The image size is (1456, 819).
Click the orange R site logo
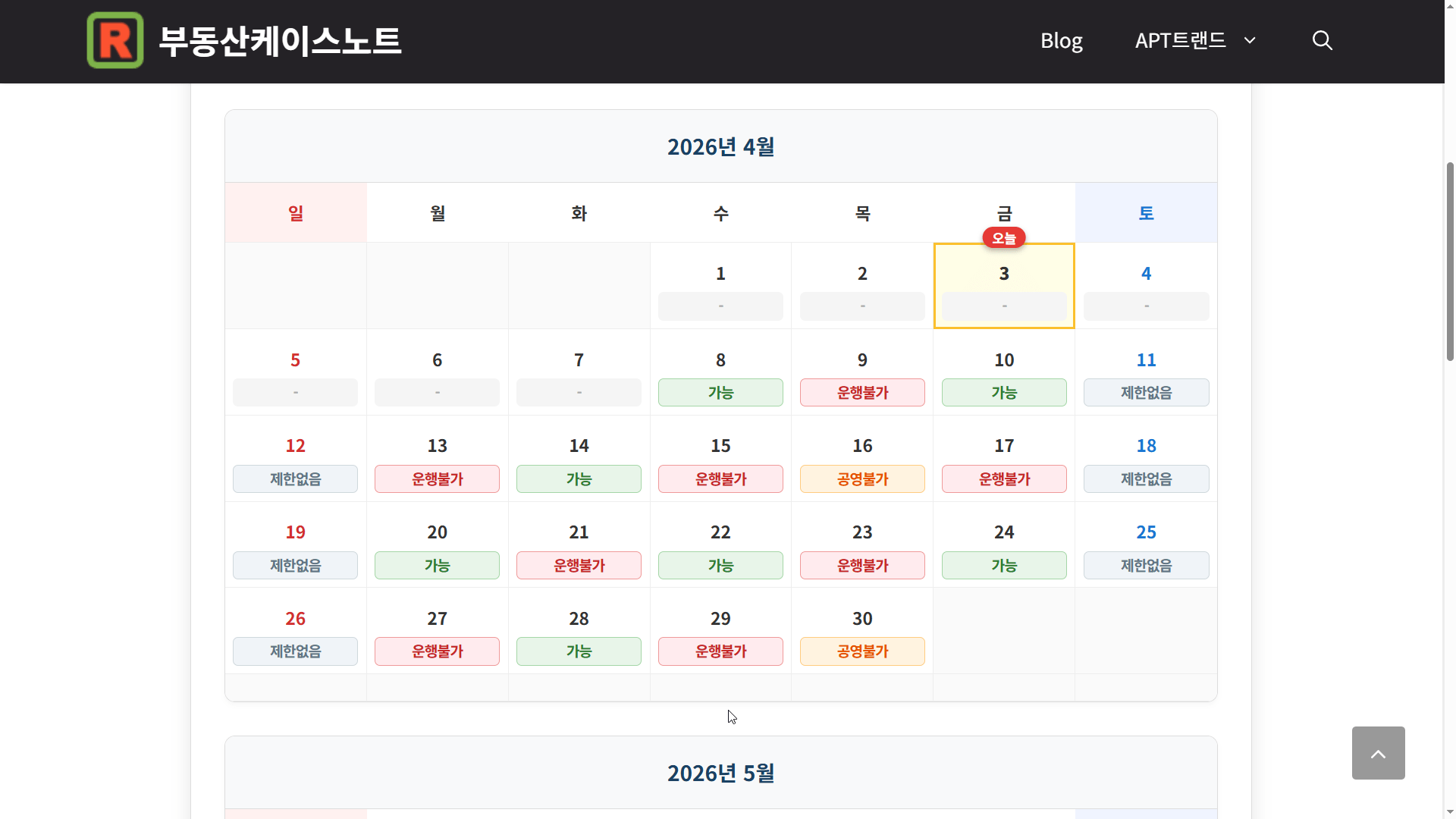click(115, 40)
